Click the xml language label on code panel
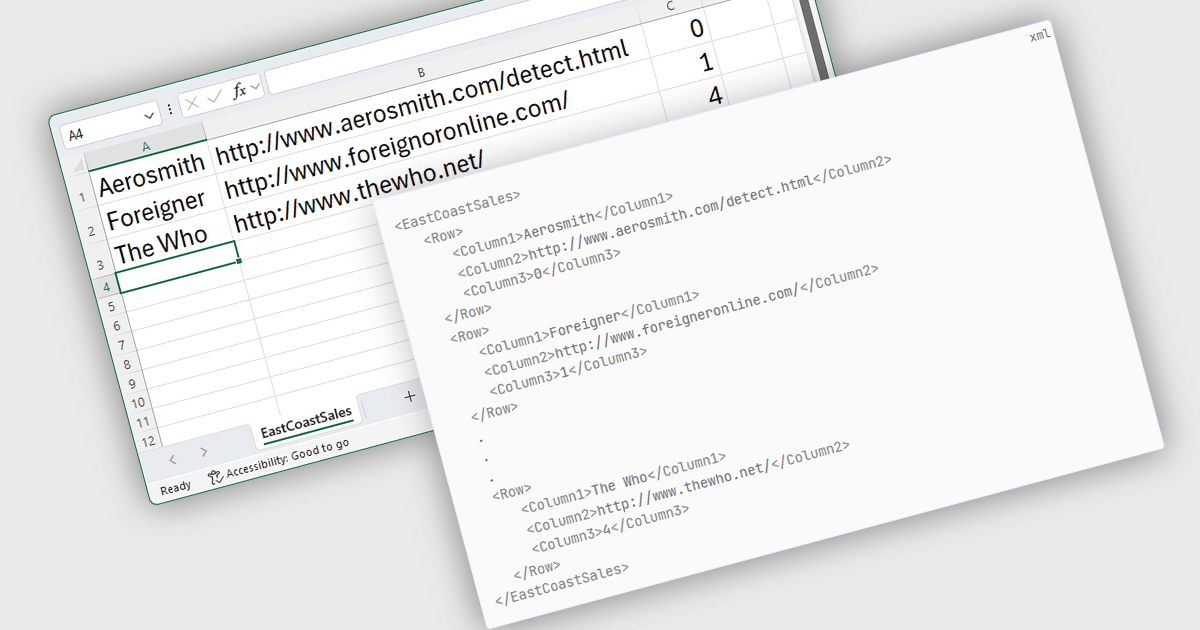 1040,35
